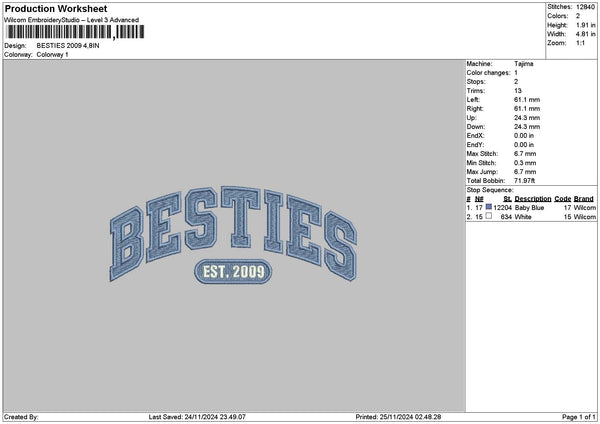Screen dimensions: 600x424
Task: Click the Zoom value 1:1
Action: point(580,43)
